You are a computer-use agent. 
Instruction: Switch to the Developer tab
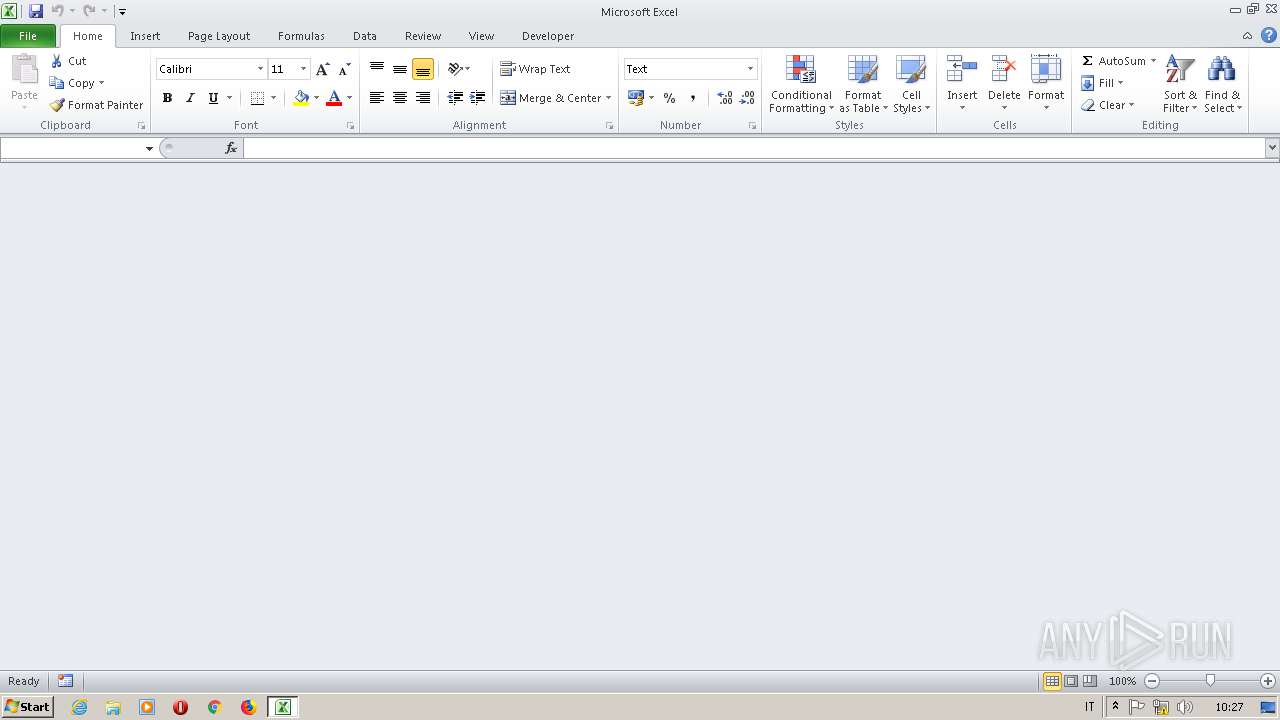[x=548, y=36]
